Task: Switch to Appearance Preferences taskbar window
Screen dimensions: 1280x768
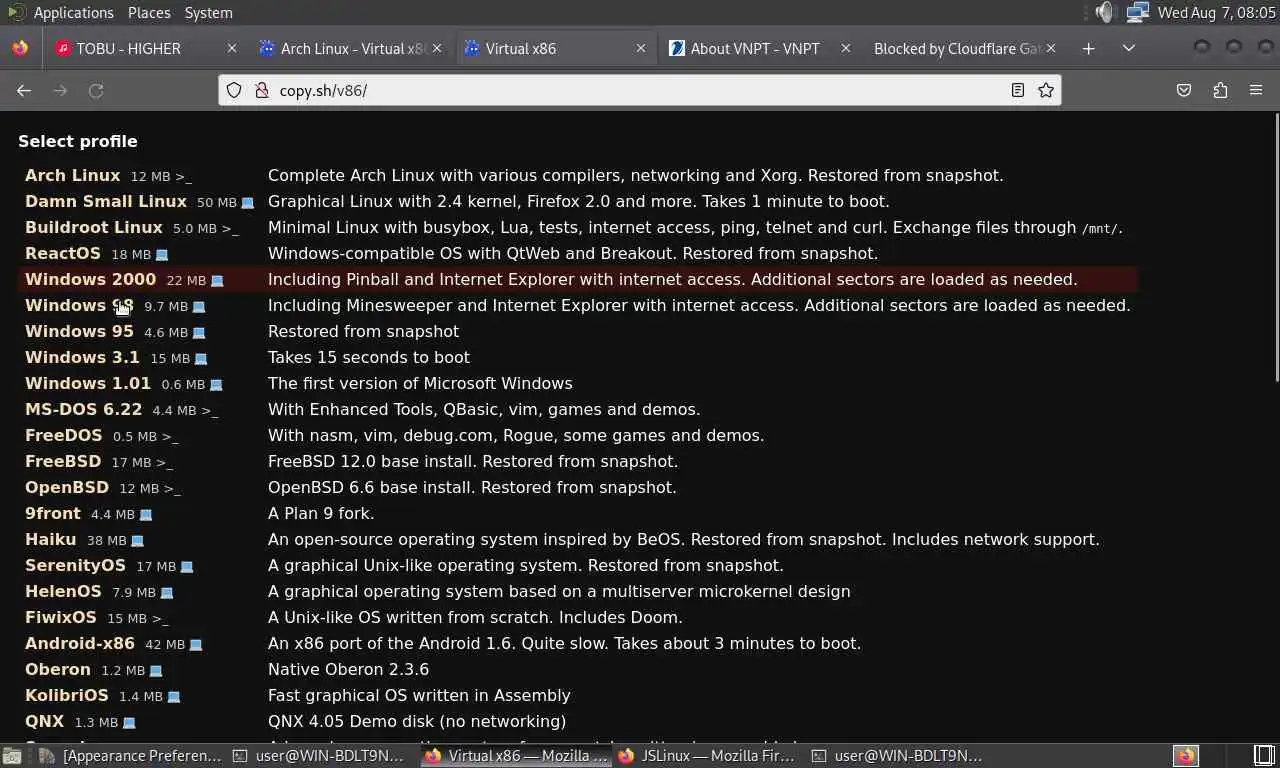Action: (x=131, y=756)
